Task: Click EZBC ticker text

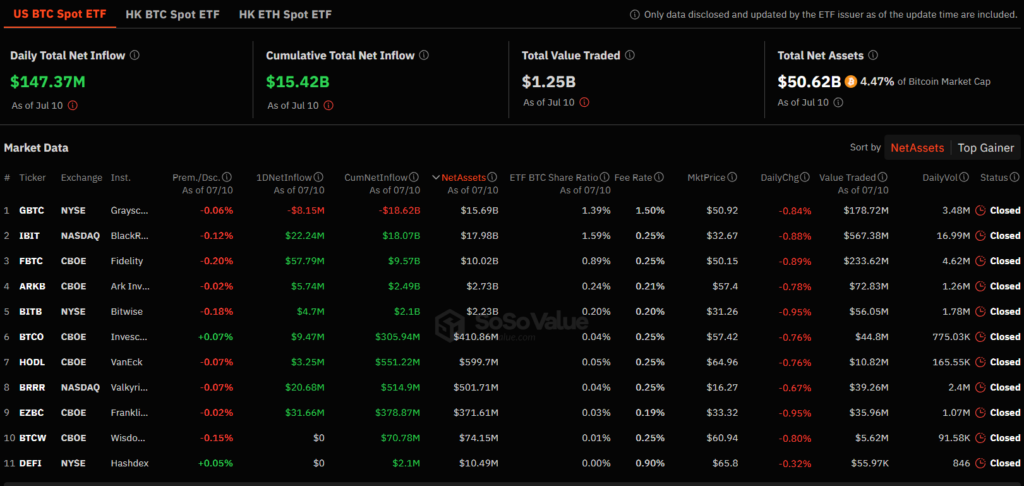Action: click(x=31, y=413)
